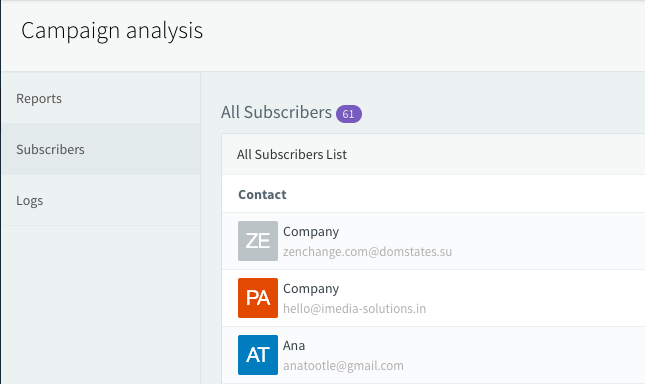Open the hello@imedia-solutions.in email link

pyautogui.click(x=355, y=308)
